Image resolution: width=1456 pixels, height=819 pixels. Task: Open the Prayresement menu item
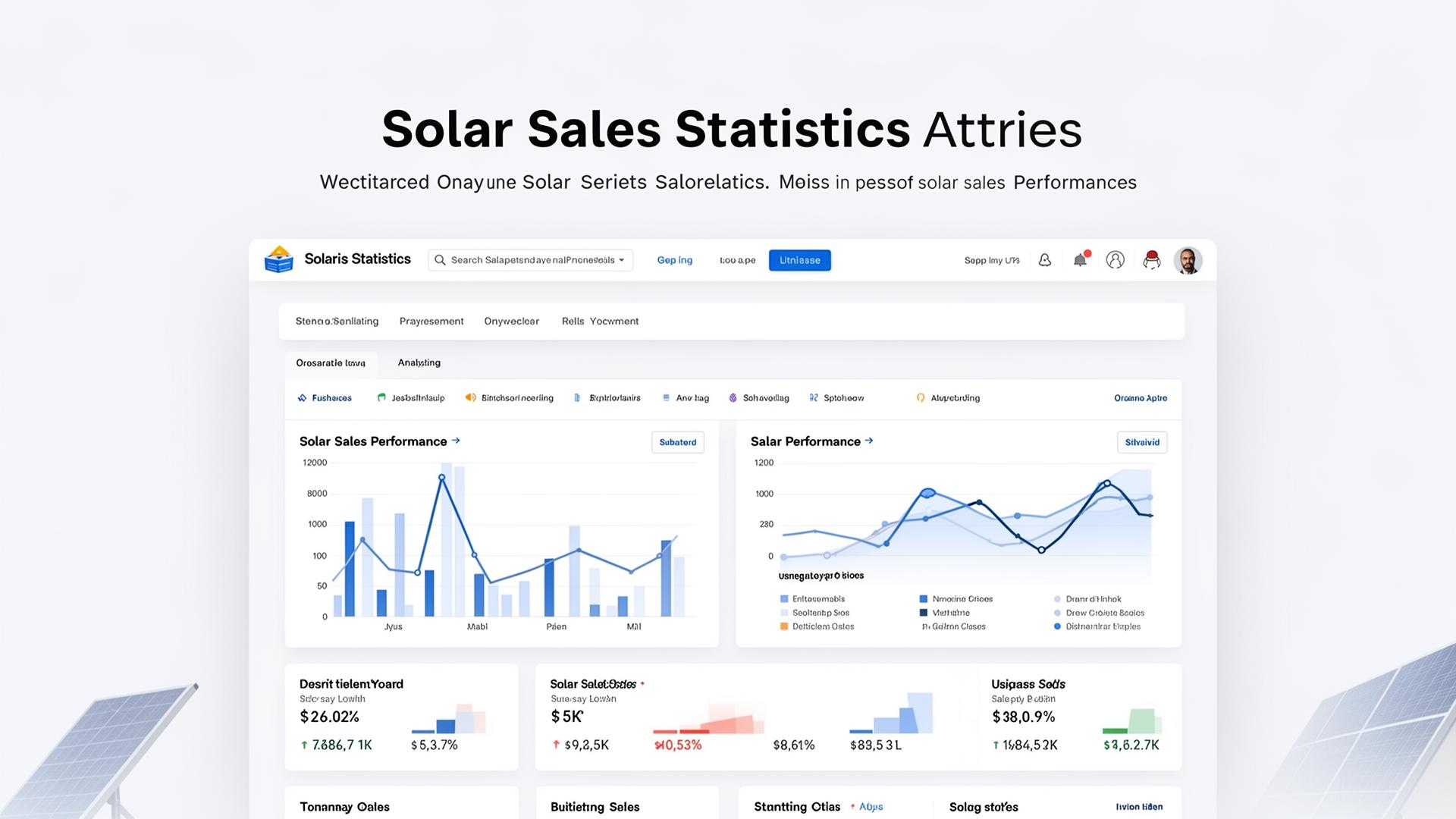(x=431, y=321)
